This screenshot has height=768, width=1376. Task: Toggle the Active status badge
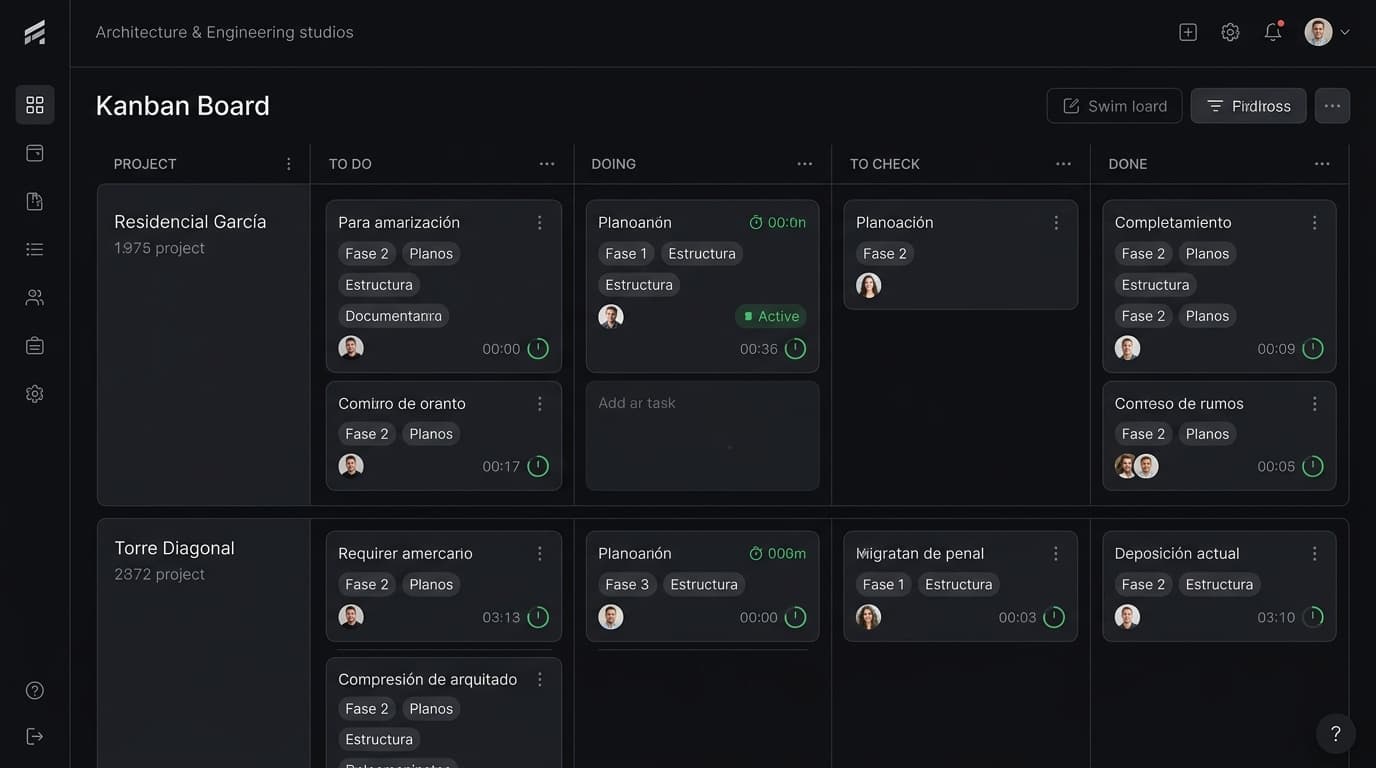point(771,316)
